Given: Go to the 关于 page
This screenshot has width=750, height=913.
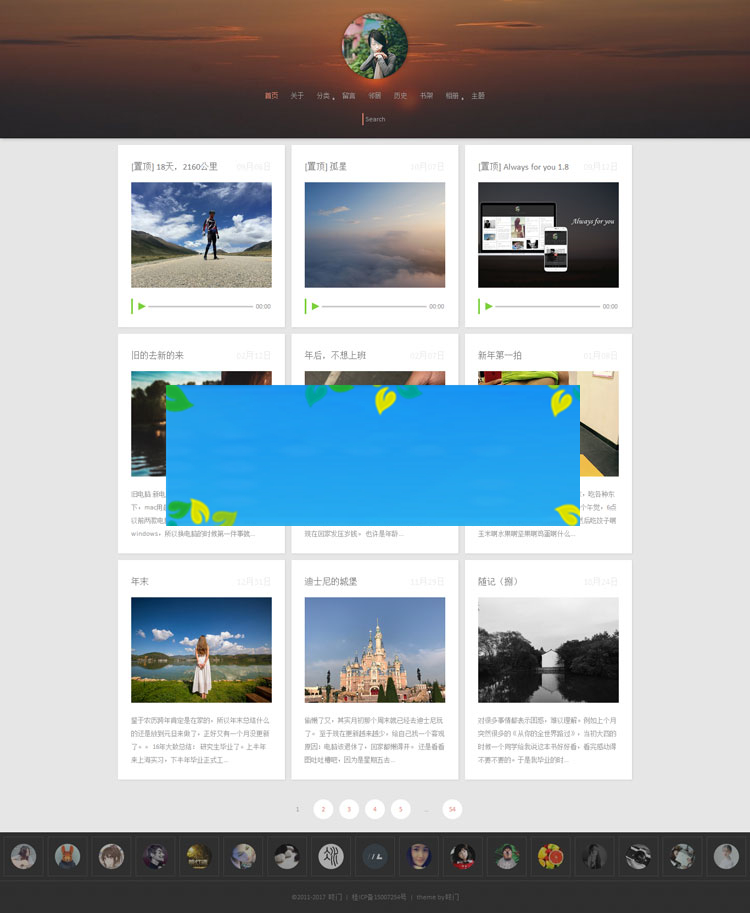Looking at the screenshot, I should click(297, 96).
